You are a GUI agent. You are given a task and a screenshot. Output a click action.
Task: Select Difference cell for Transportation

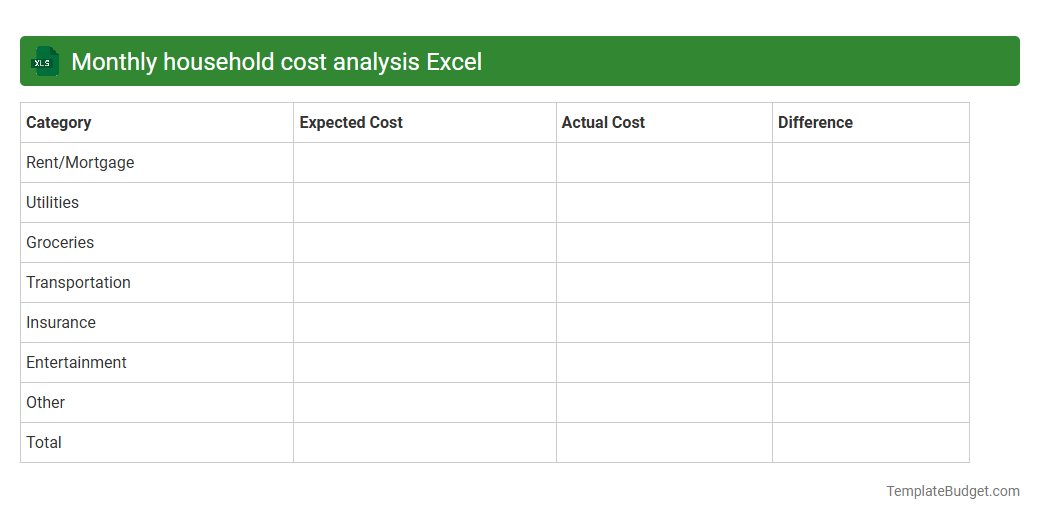871,283
